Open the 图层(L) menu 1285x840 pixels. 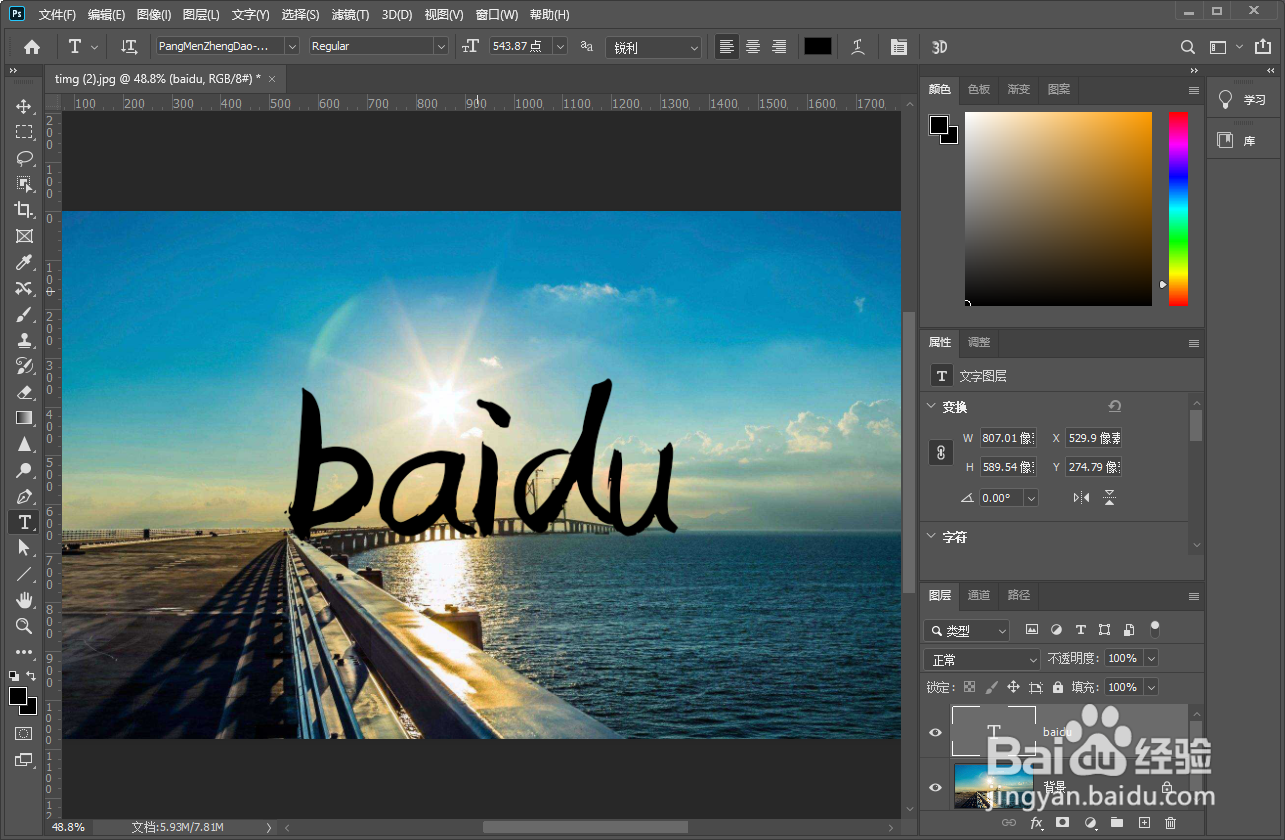tap(201, 15)
